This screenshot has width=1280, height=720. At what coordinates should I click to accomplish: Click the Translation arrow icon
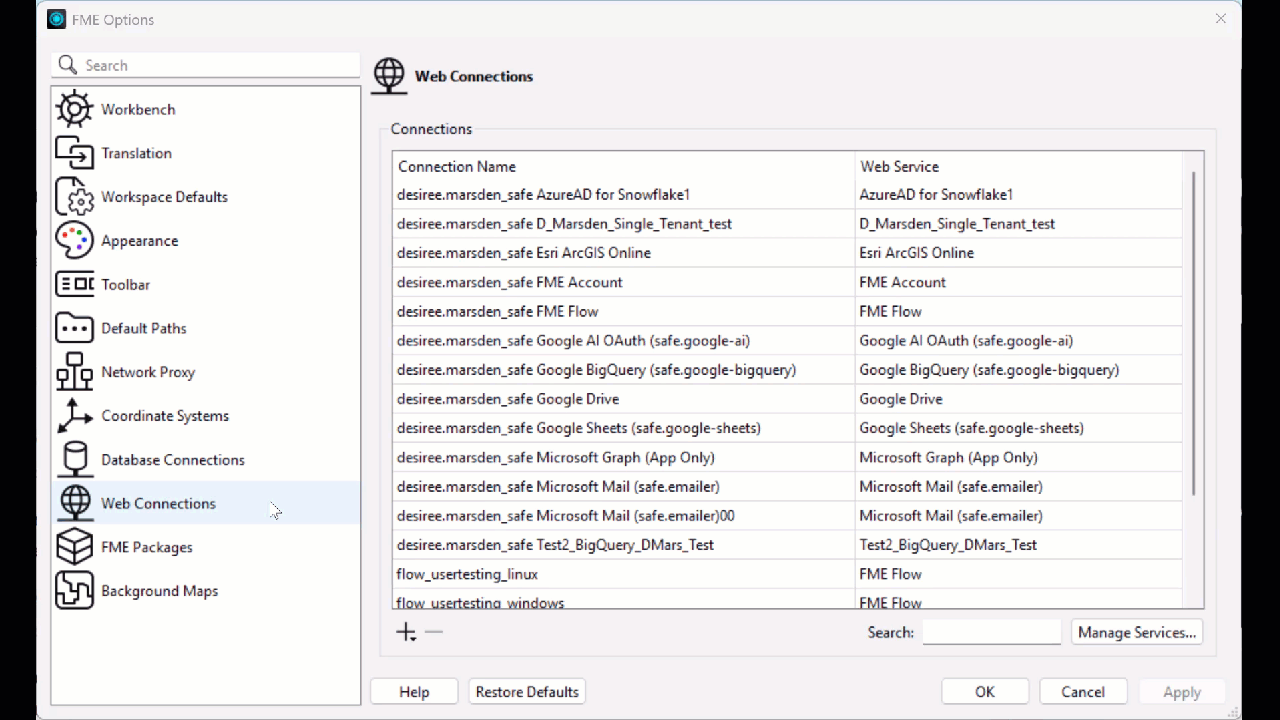point(74,153)
